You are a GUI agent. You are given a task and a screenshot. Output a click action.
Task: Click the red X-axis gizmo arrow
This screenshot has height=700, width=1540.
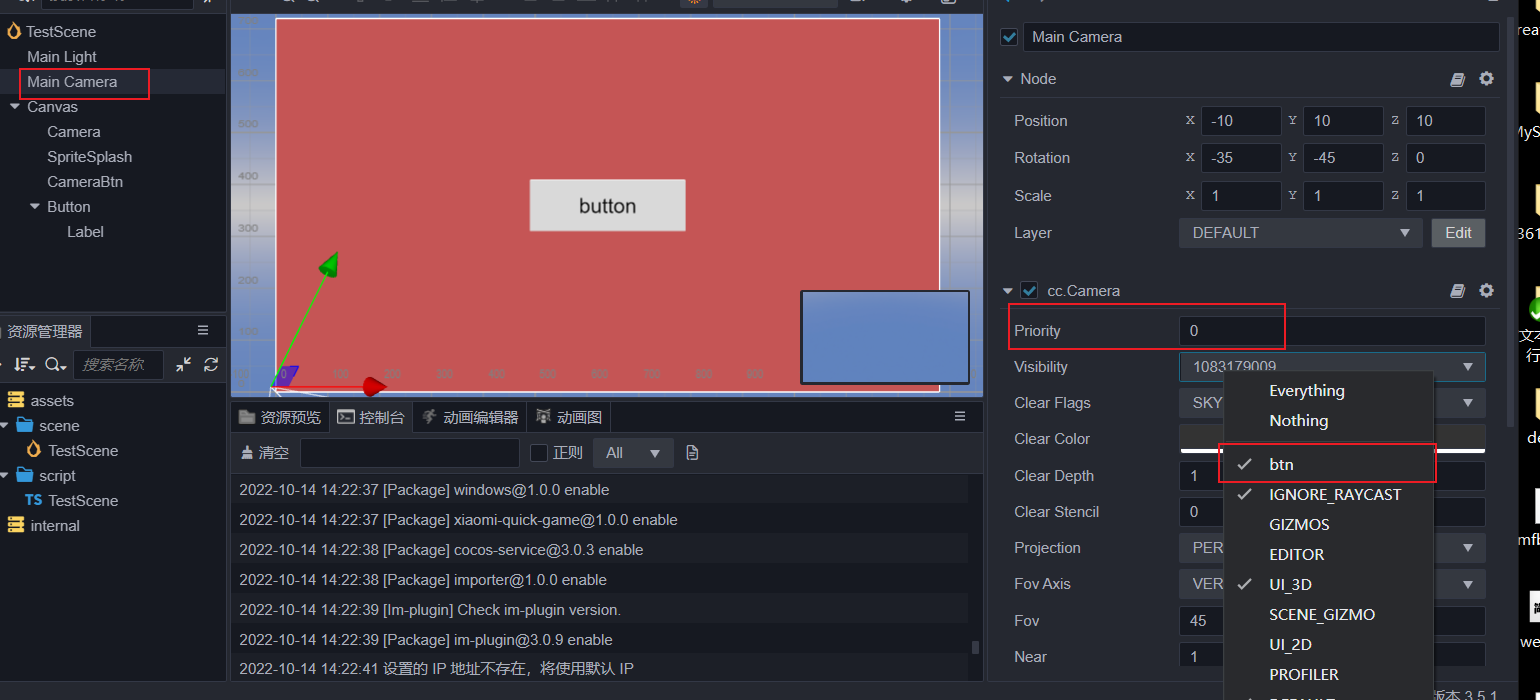point(373,386)
